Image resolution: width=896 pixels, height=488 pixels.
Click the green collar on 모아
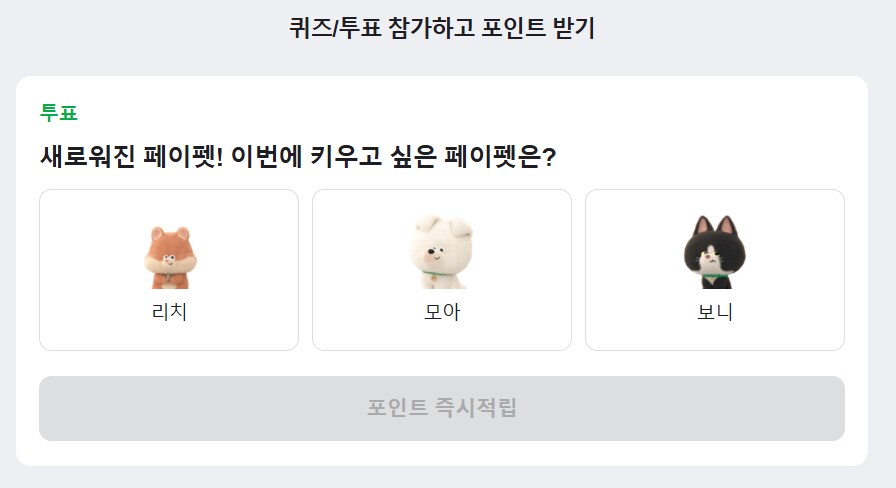click(434, 273)
